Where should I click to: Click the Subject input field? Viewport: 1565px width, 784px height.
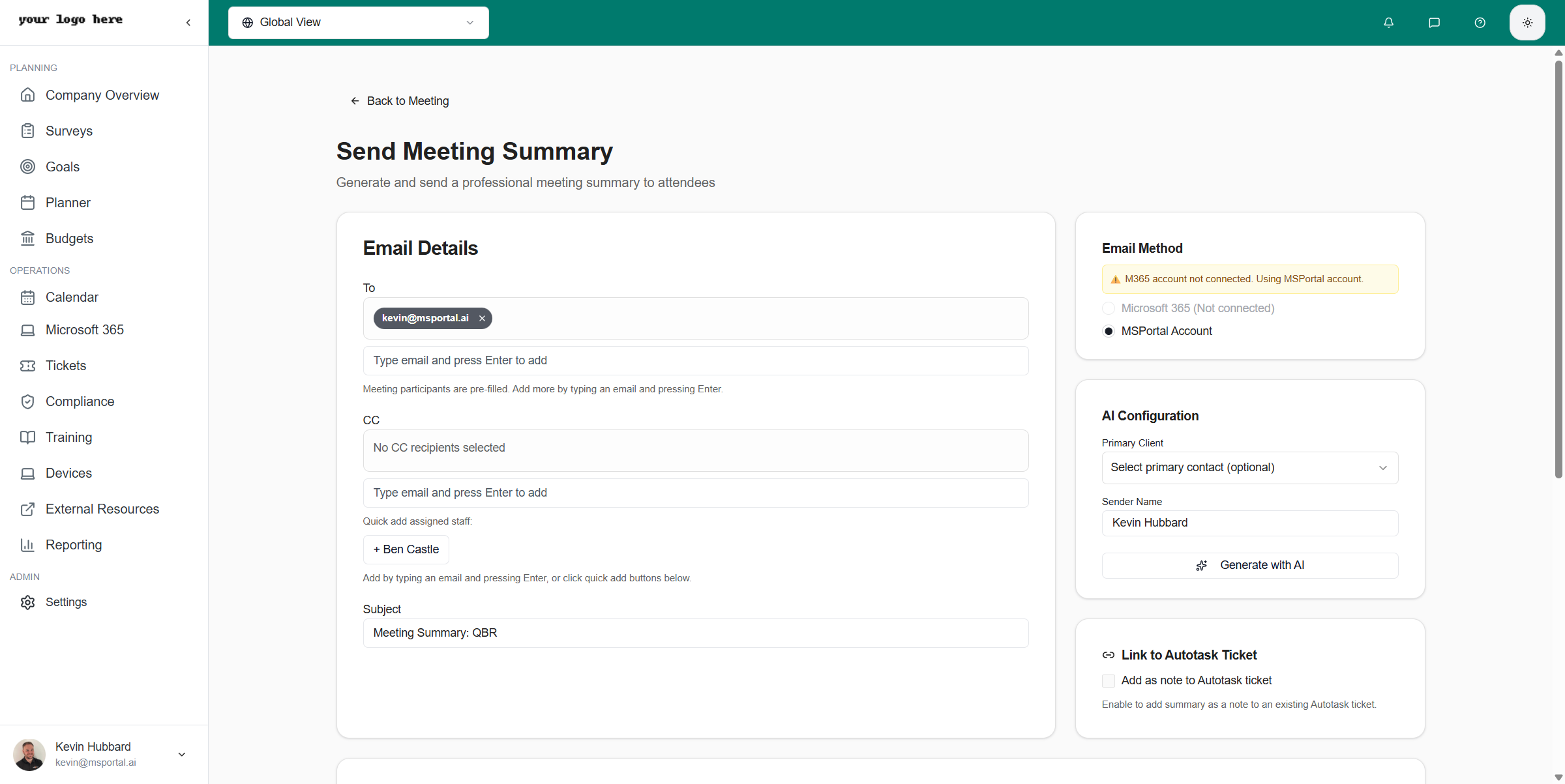pyautogui.click(x=695, y=632)
